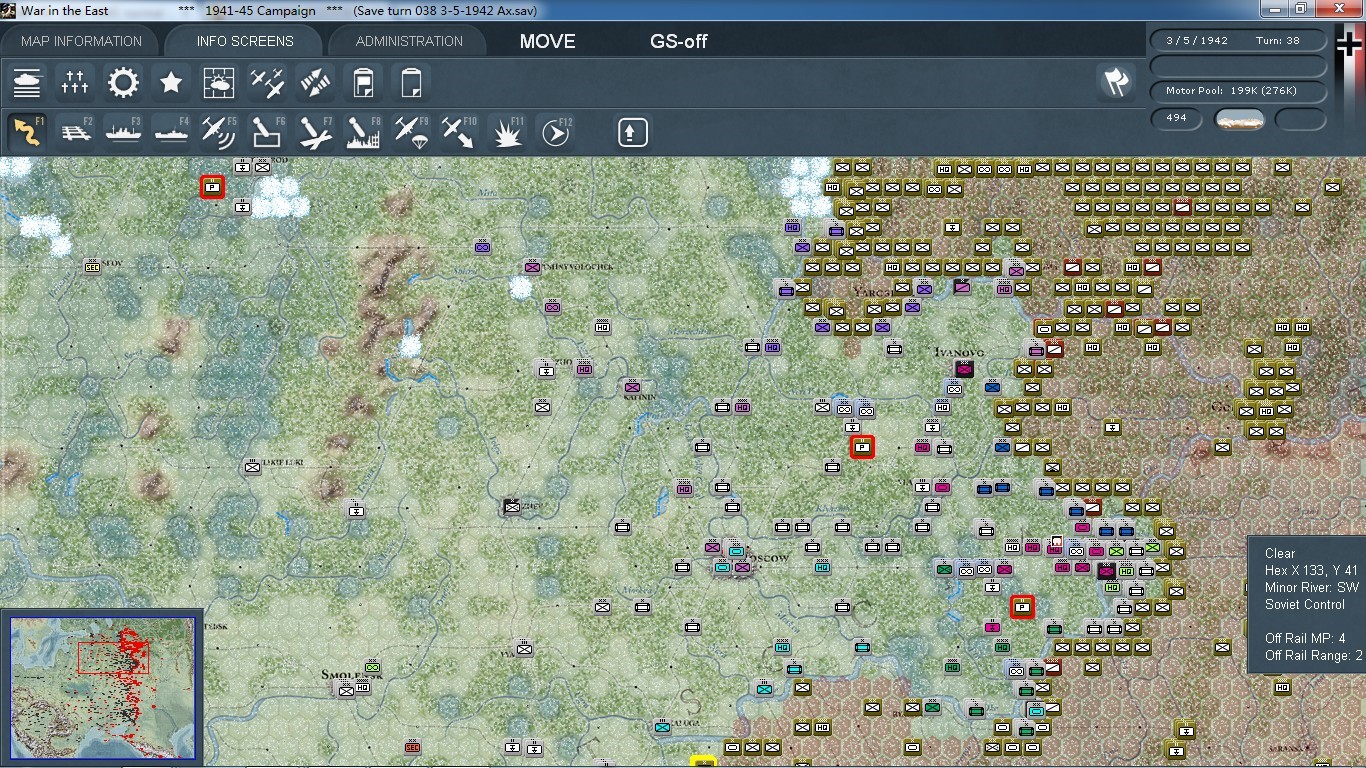Open the production gear icon
This screenshot has width=1366, height=768.
tap(123, 83)
